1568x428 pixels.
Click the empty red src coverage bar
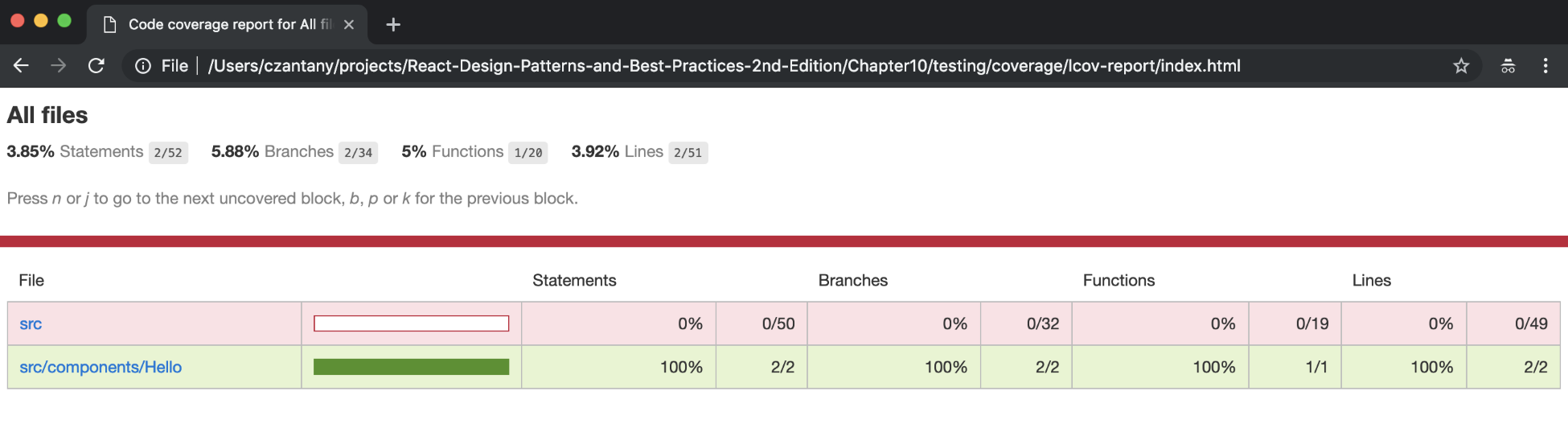(411, 324)
